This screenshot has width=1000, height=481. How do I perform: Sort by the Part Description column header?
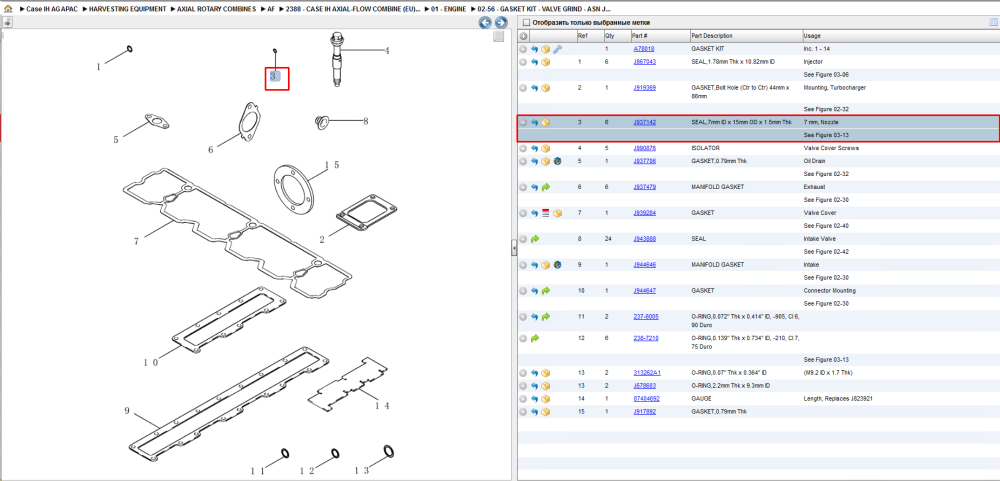[x=746, y=36]
